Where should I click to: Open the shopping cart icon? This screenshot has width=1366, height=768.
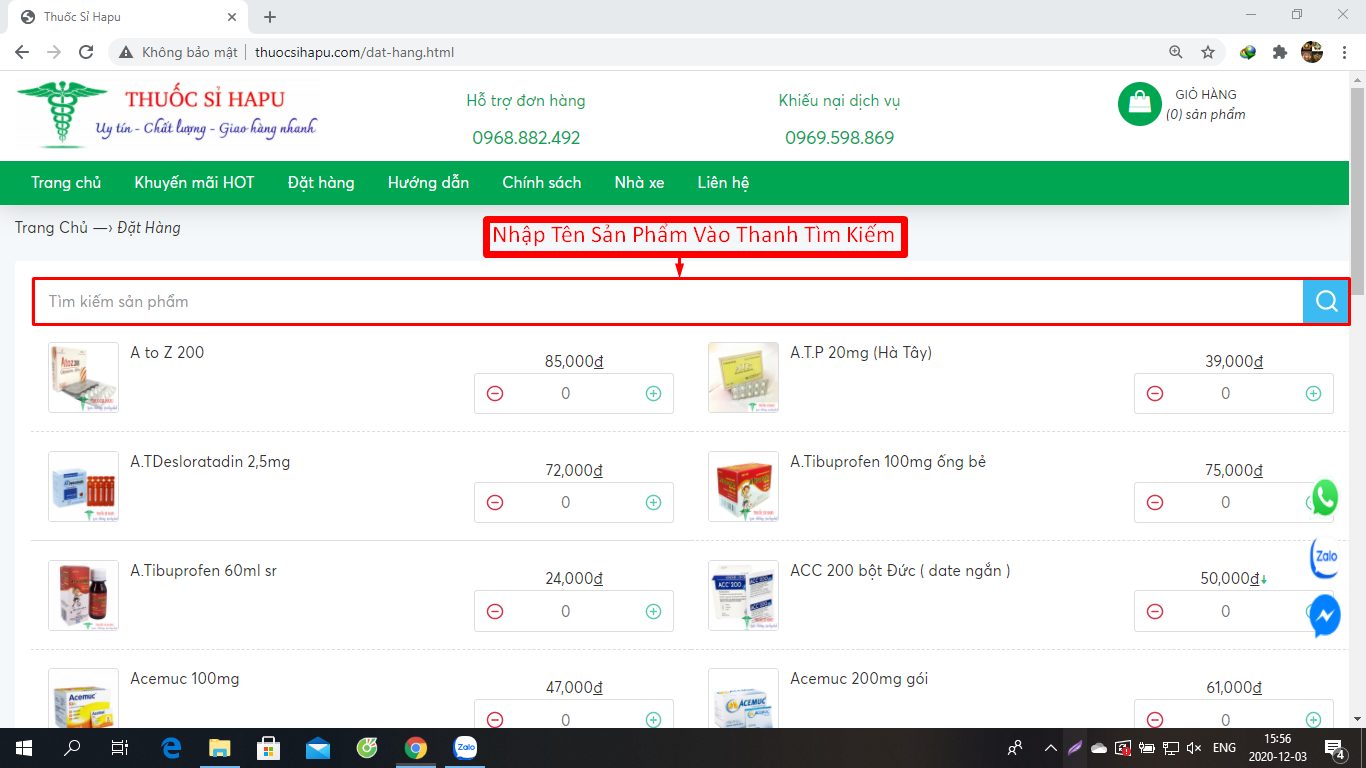coord(1139,102)
